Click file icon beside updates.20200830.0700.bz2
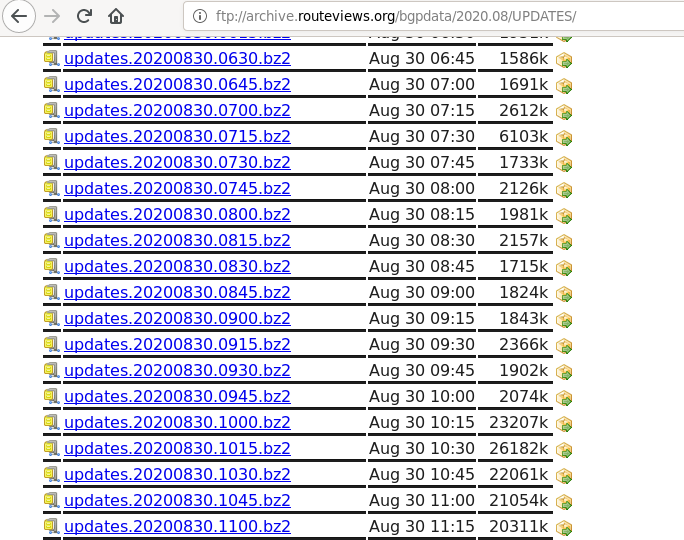This screenshot has width=684, height=540. click(51, 110)
